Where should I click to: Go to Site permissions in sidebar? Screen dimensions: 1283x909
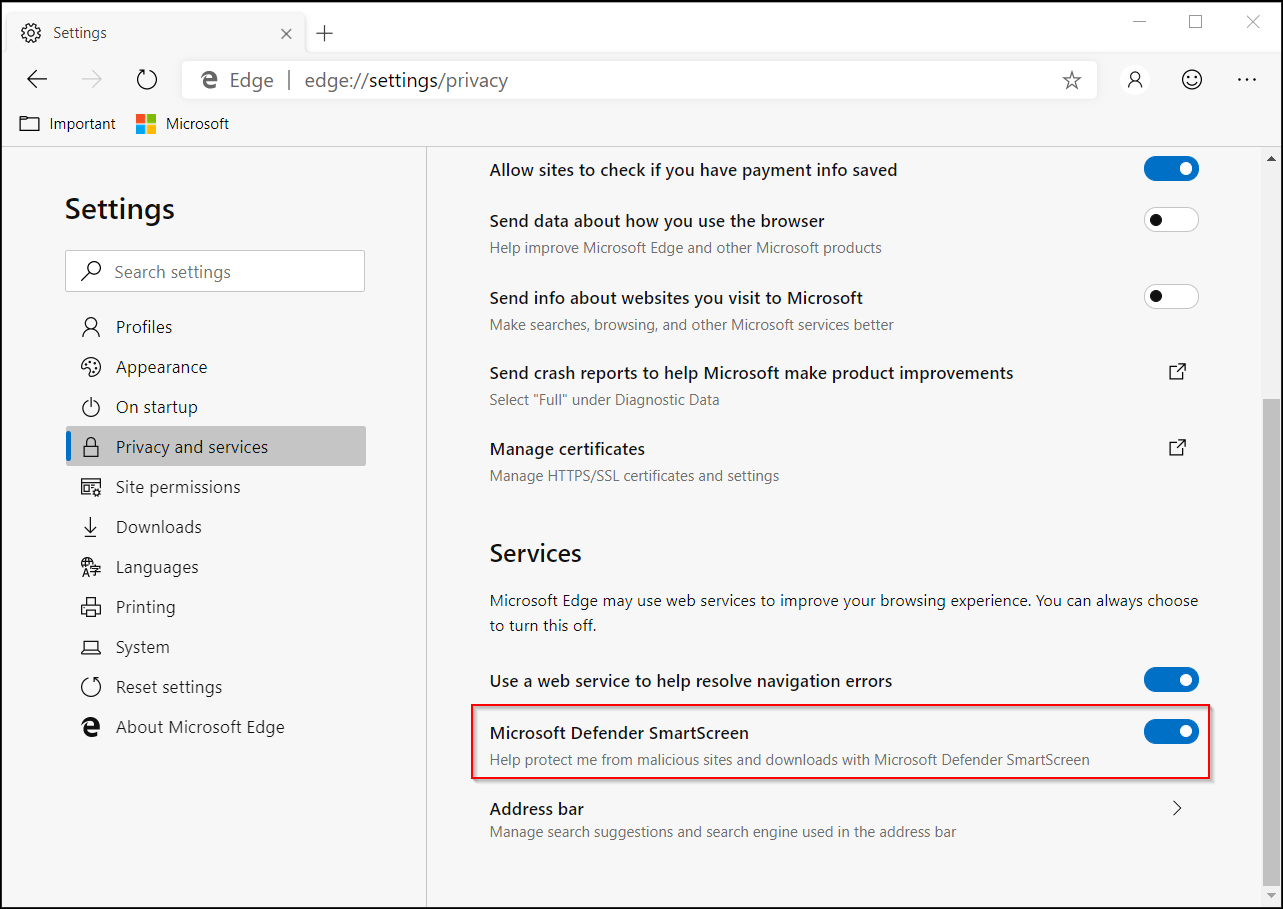click(x=178, y=487)
